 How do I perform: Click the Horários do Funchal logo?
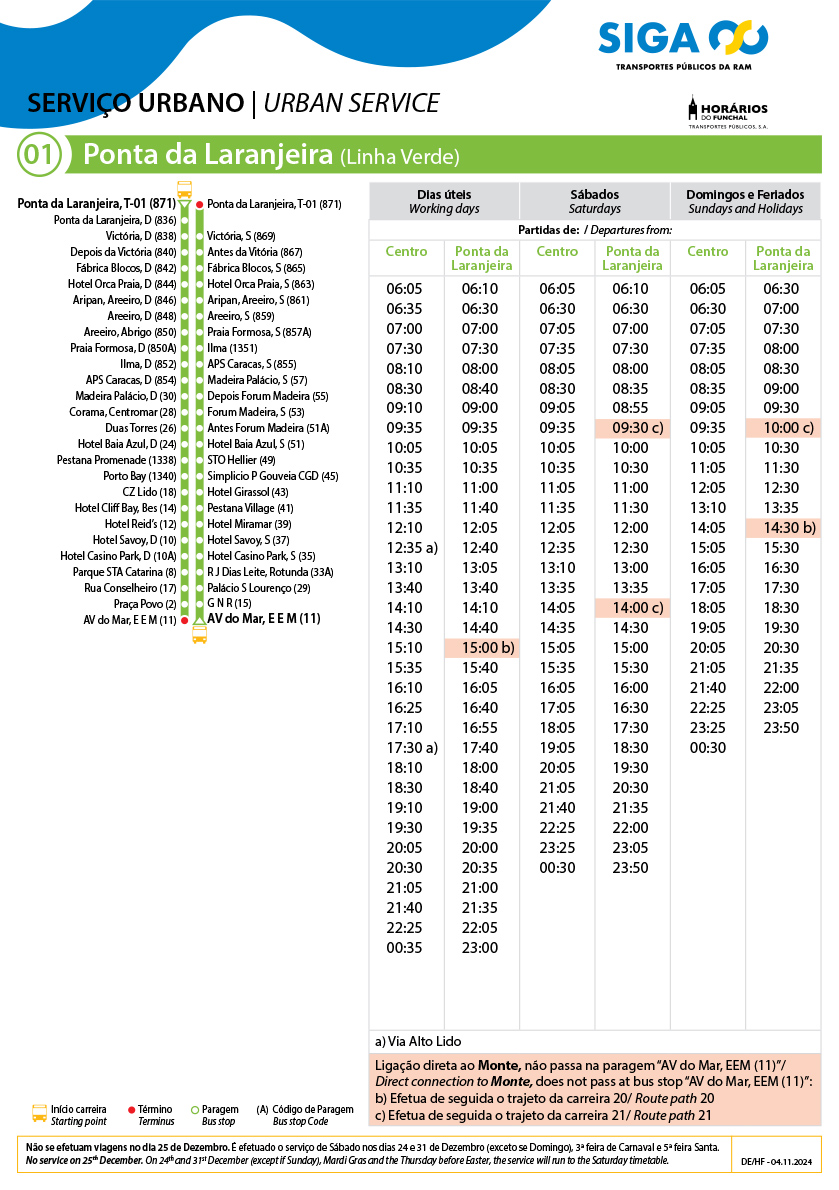coord(727,112)
